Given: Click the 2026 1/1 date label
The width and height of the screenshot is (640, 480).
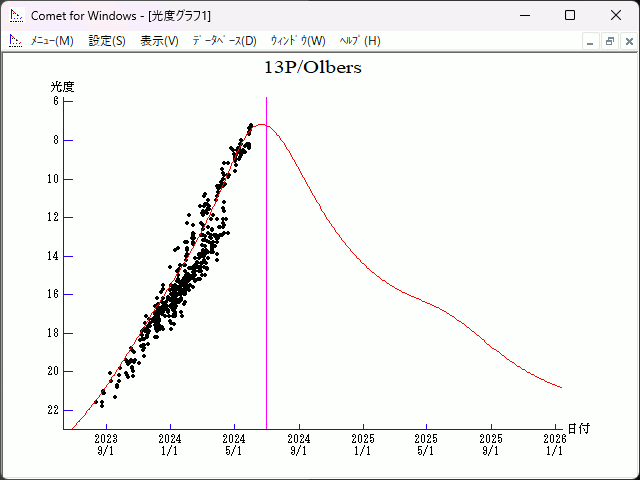Looking at the screenshot, I should (x=555, y=445).
